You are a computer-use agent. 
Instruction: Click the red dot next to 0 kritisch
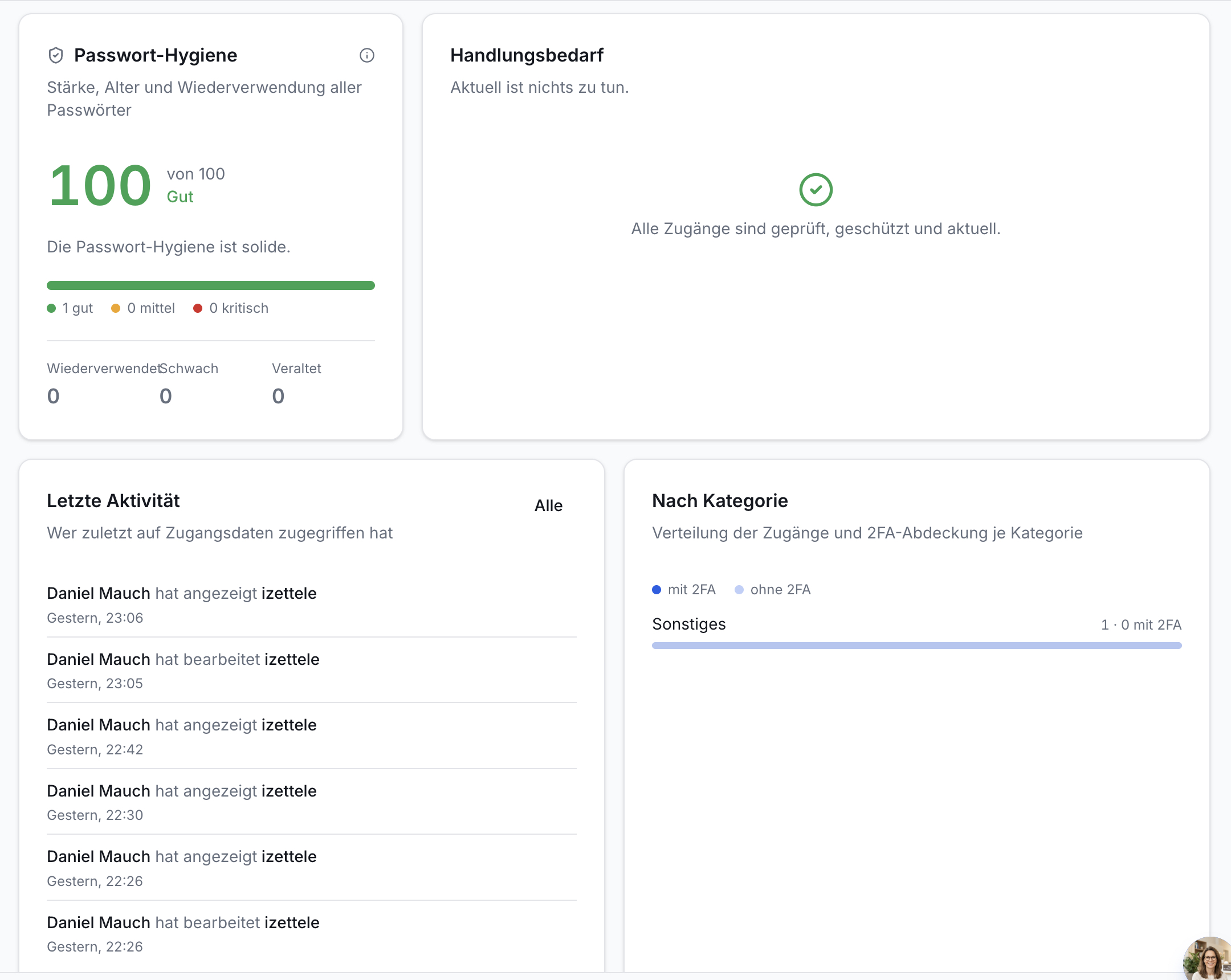point(198,308)
